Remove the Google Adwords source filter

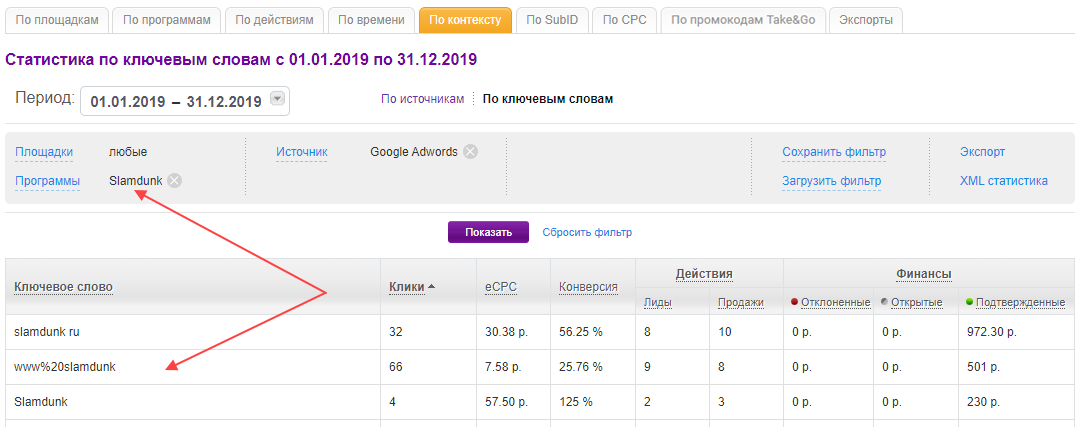470,152
